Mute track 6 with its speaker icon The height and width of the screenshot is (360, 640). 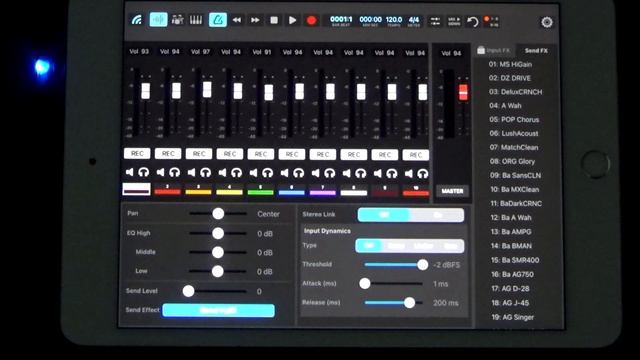(284, 173)
